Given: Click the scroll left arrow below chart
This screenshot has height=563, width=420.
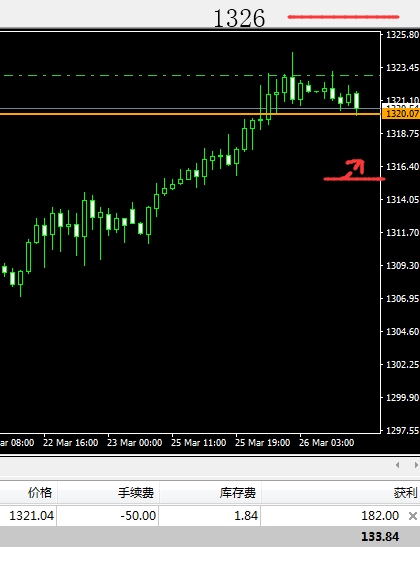Looking at the screenshot, I should (x=397, y=465).
